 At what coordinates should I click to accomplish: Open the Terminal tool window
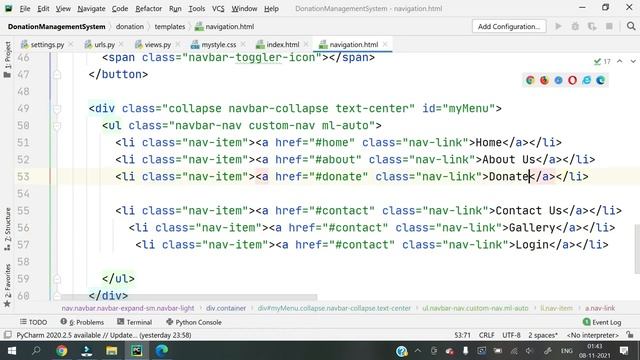point(134,322)
